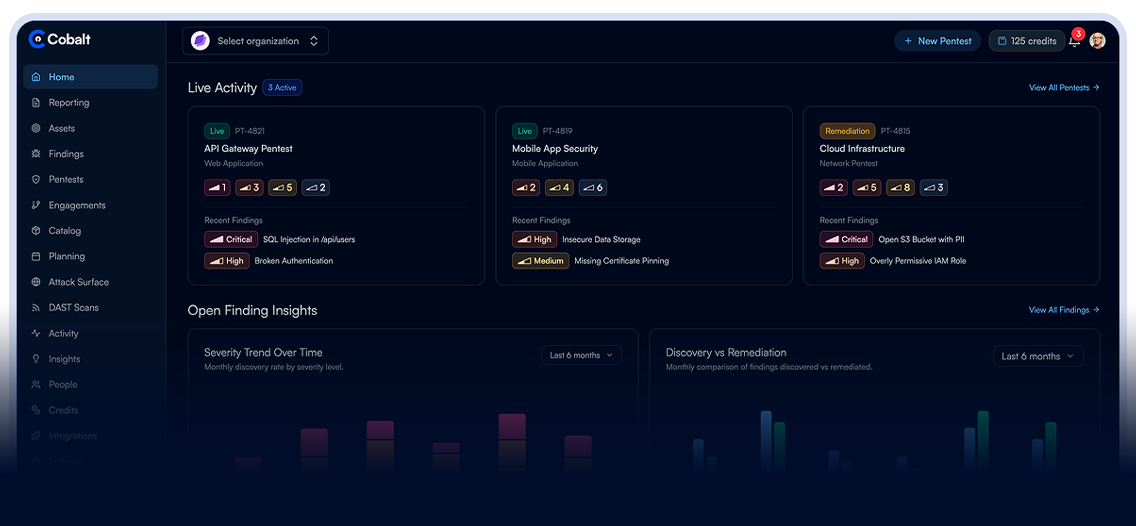Viewport: 1136px width, 526px height.
Task: Open Discovery vs Remediation Last 6 months dropdown
Action: (1037, 356)
